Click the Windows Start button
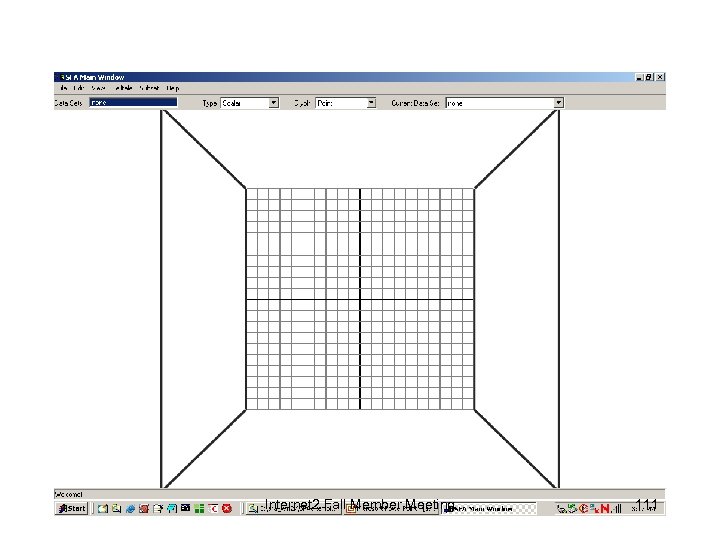720x540 pixels. coord(72,508)
